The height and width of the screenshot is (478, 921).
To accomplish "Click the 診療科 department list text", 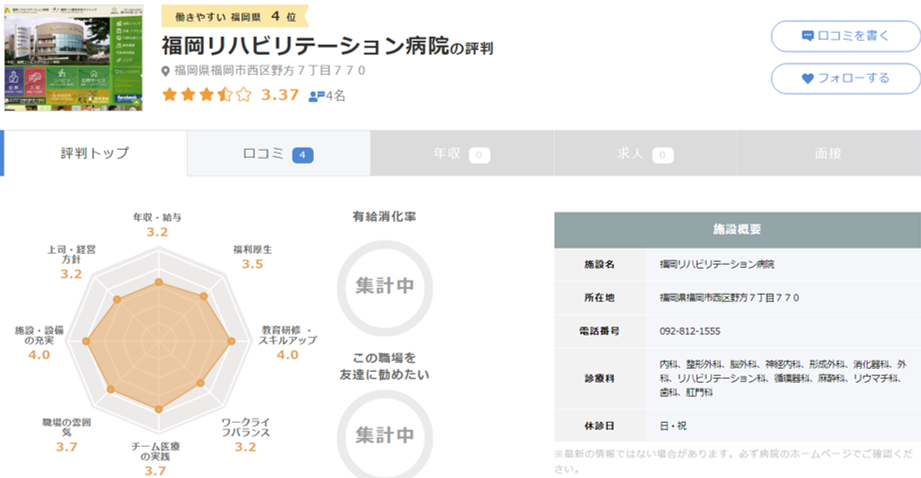I will coord(783,378).
